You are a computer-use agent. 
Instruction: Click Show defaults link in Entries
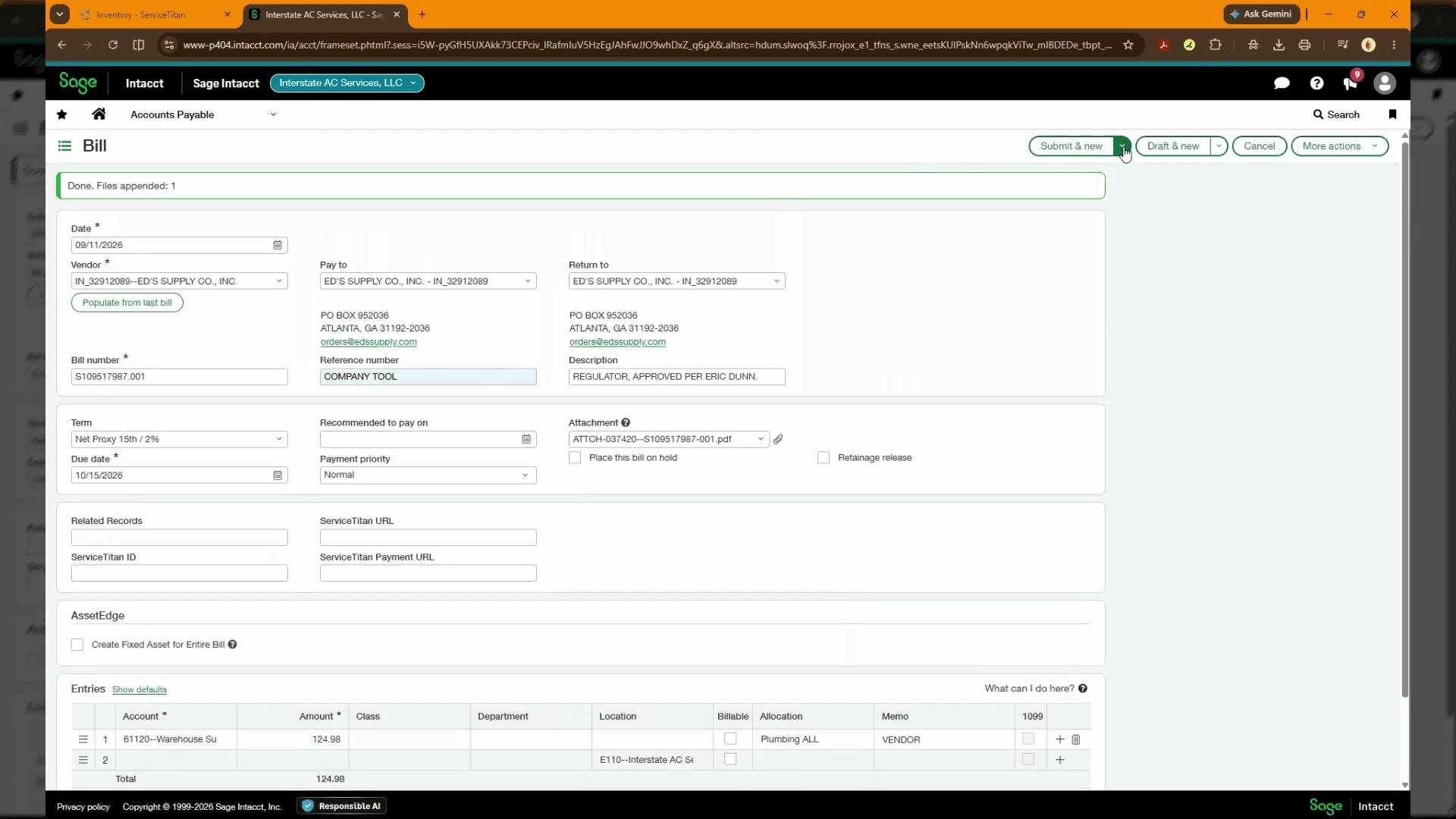[x=140, y=690]
